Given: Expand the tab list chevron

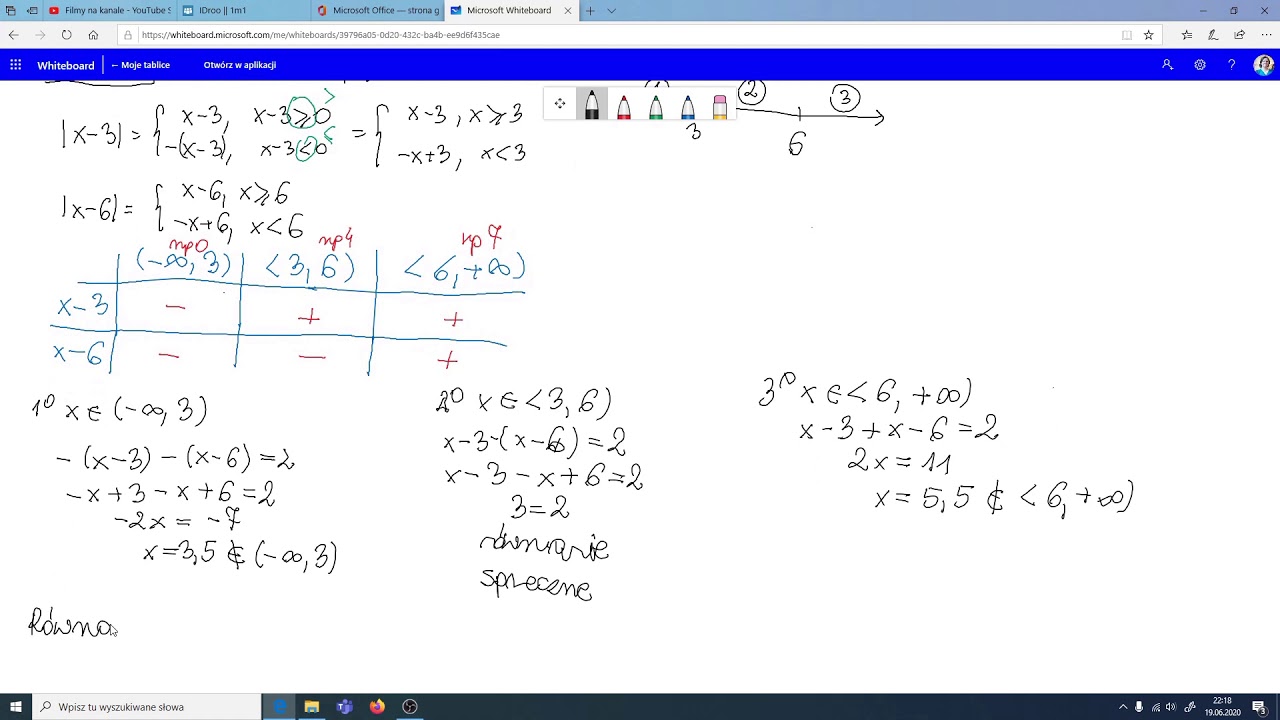Looking at the screenshot, I should point(611,10).
